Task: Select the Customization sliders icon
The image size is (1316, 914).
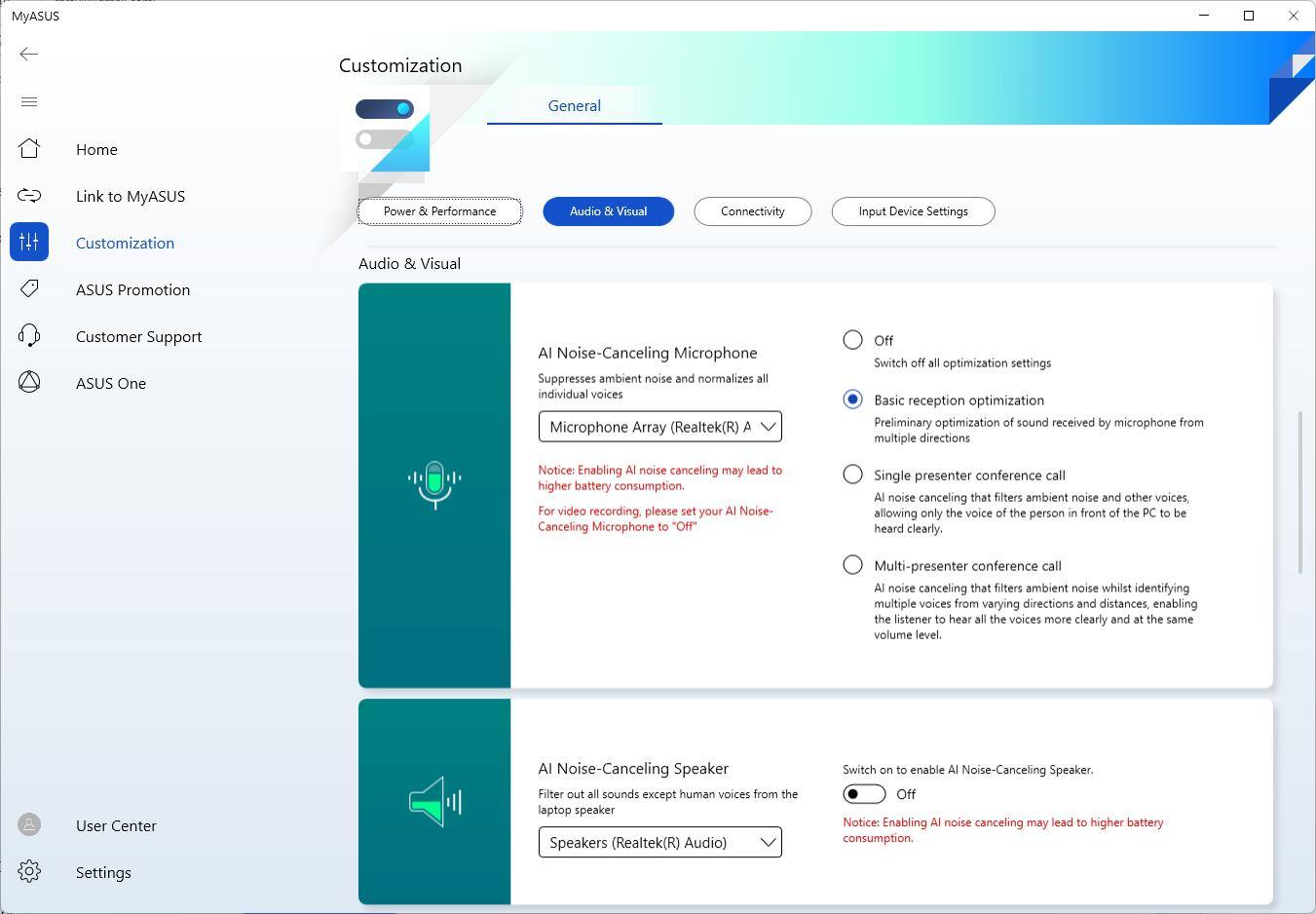Action: coord(29,243)
